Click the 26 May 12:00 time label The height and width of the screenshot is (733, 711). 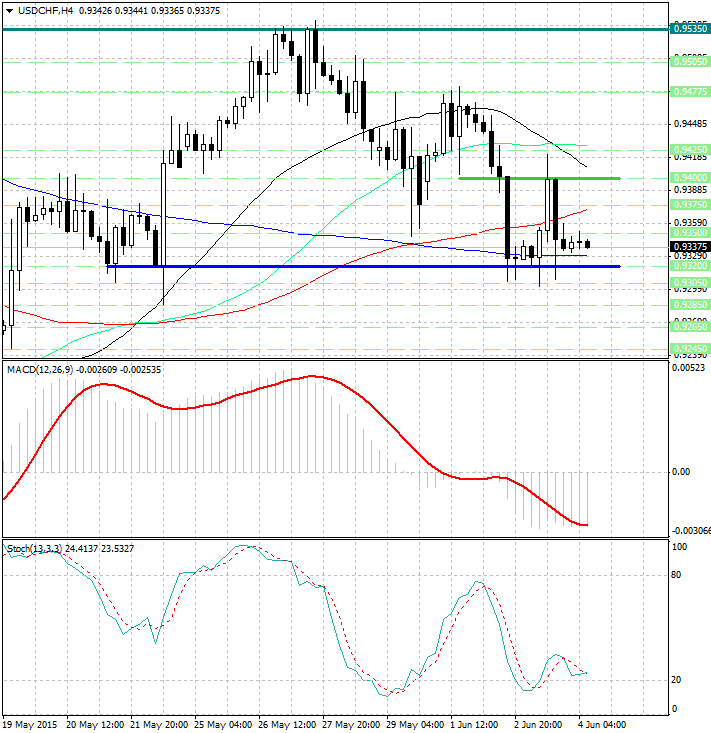tap(287, 725)
